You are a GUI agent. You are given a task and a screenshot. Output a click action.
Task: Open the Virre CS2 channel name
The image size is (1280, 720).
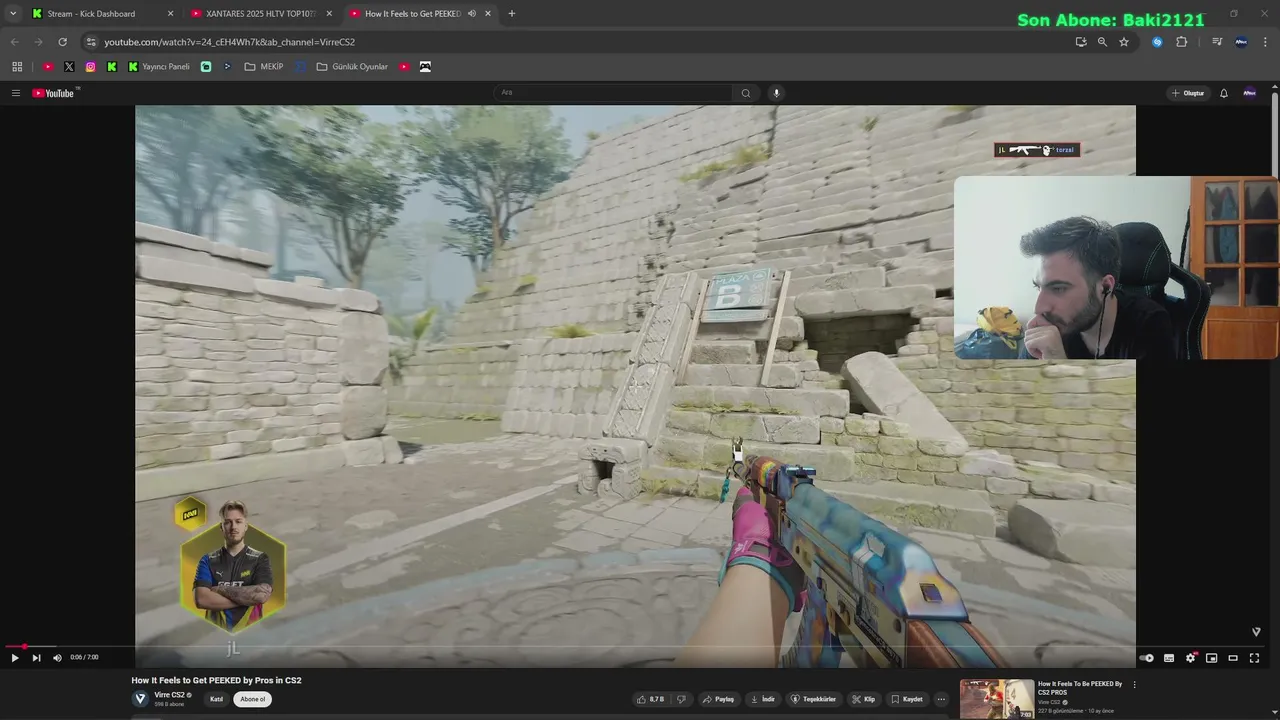169,695
